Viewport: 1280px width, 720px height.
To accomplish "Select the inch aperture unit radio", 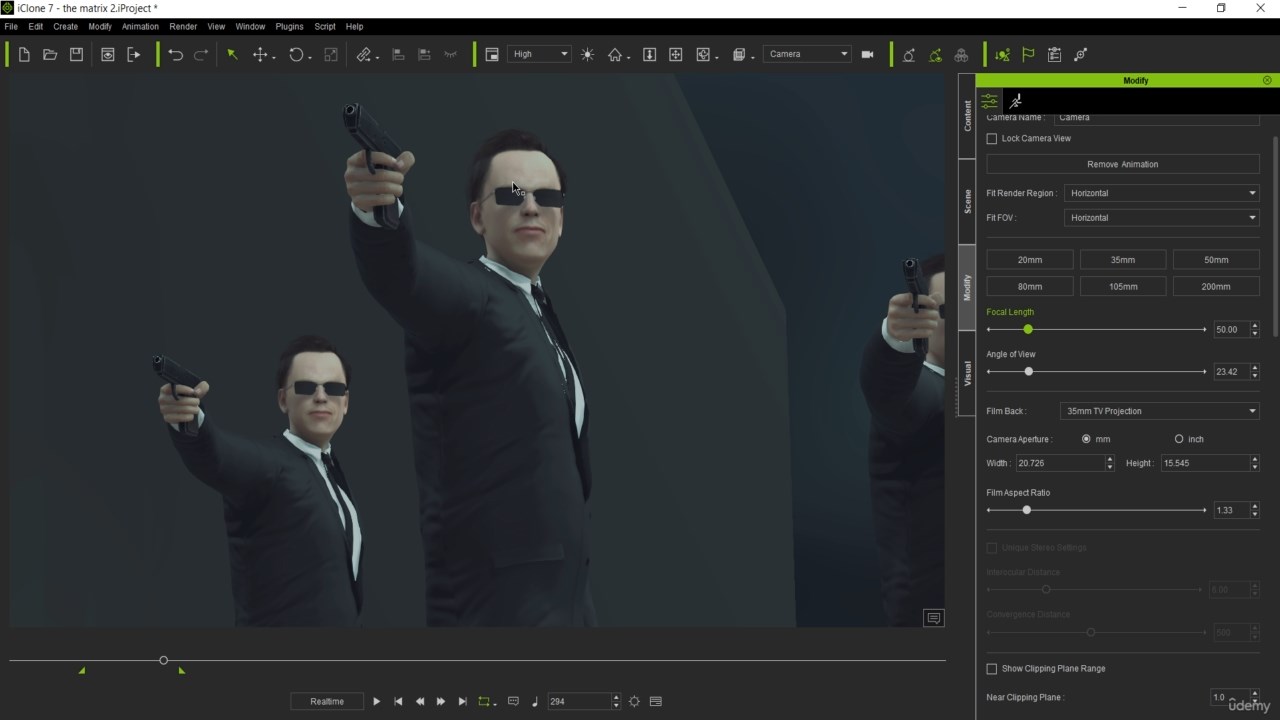I will pyautogui.click(x=1179, y=439).
